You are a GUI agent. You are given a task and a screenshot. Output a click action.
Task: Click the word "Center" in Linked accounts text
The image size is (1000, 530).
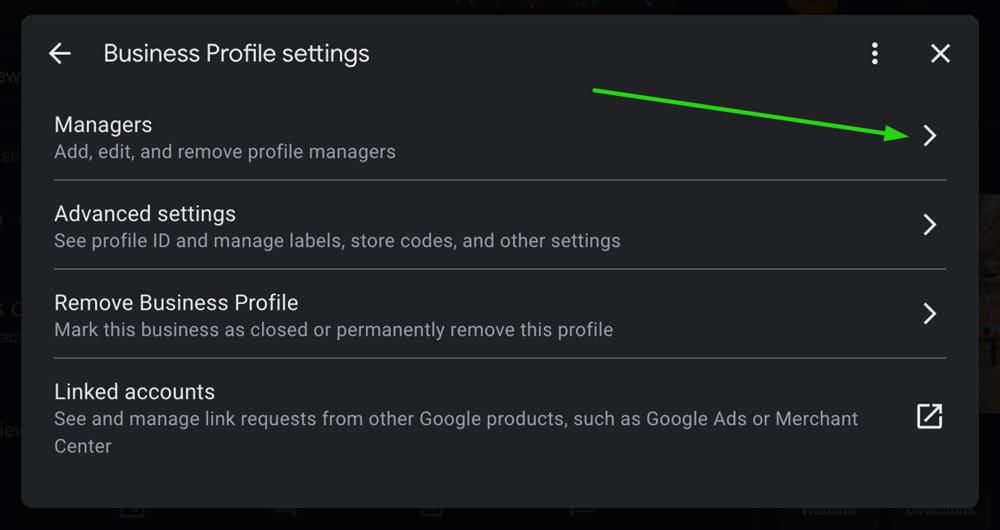click(x=82, y=446)
